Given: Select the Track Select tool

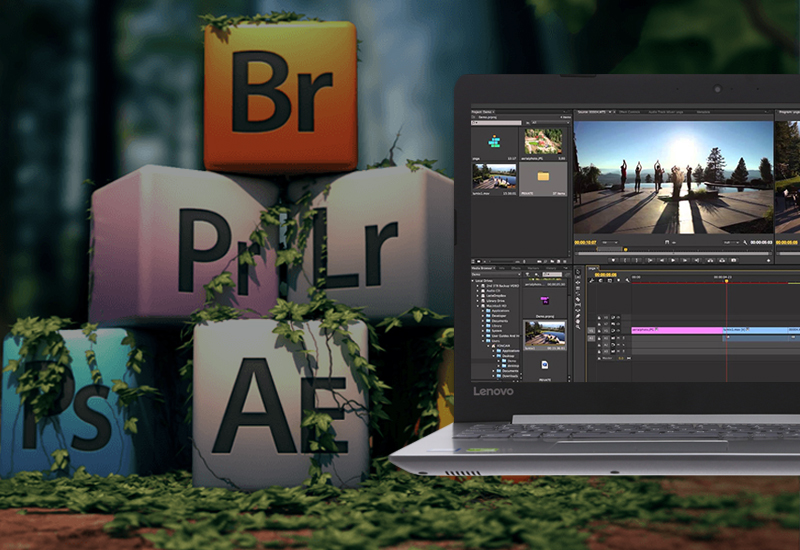Looking at the screenshot, I should coord(578,277).
